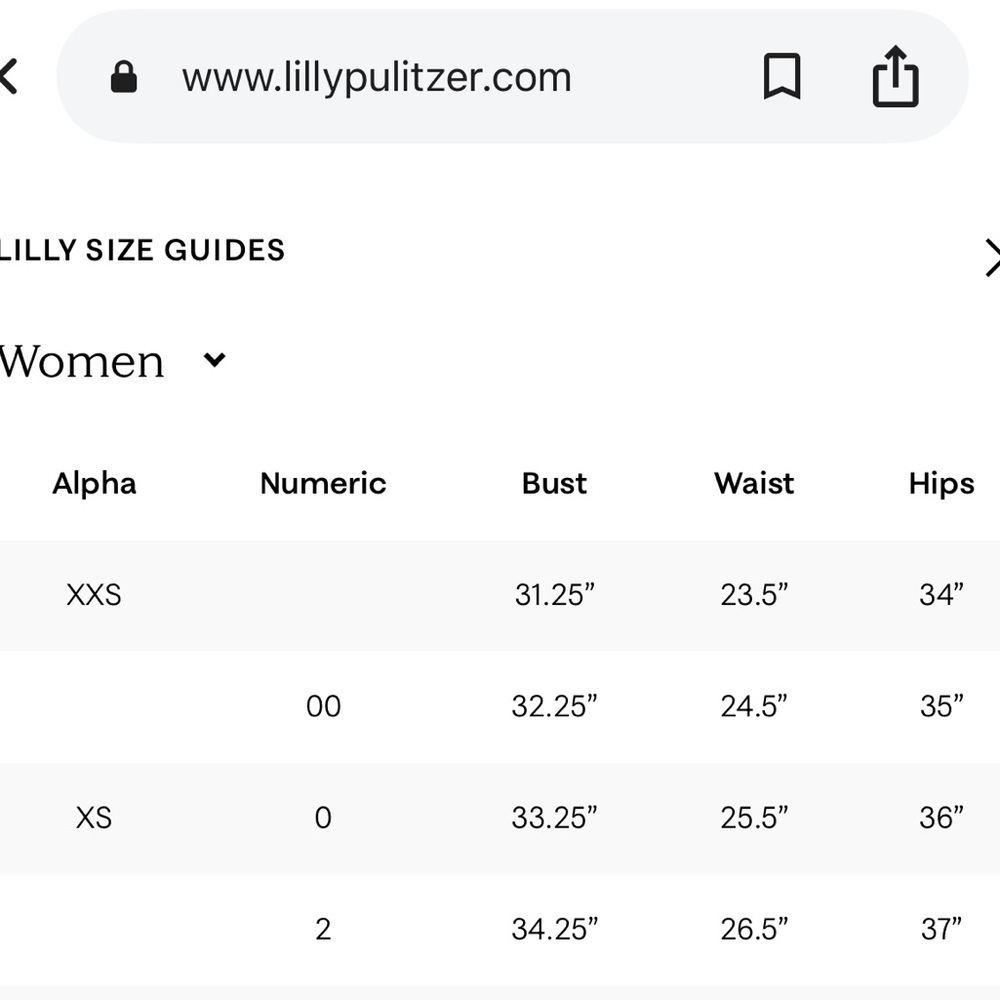Open the share menu icon

click(895, 77)
